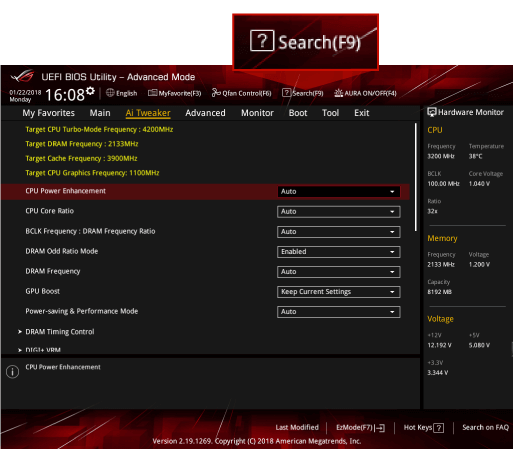Open DRAM Odd Ratio Mode dropdown
This screenshot has height=449, width=513.
pyautogui.click(x=339, y=252)
